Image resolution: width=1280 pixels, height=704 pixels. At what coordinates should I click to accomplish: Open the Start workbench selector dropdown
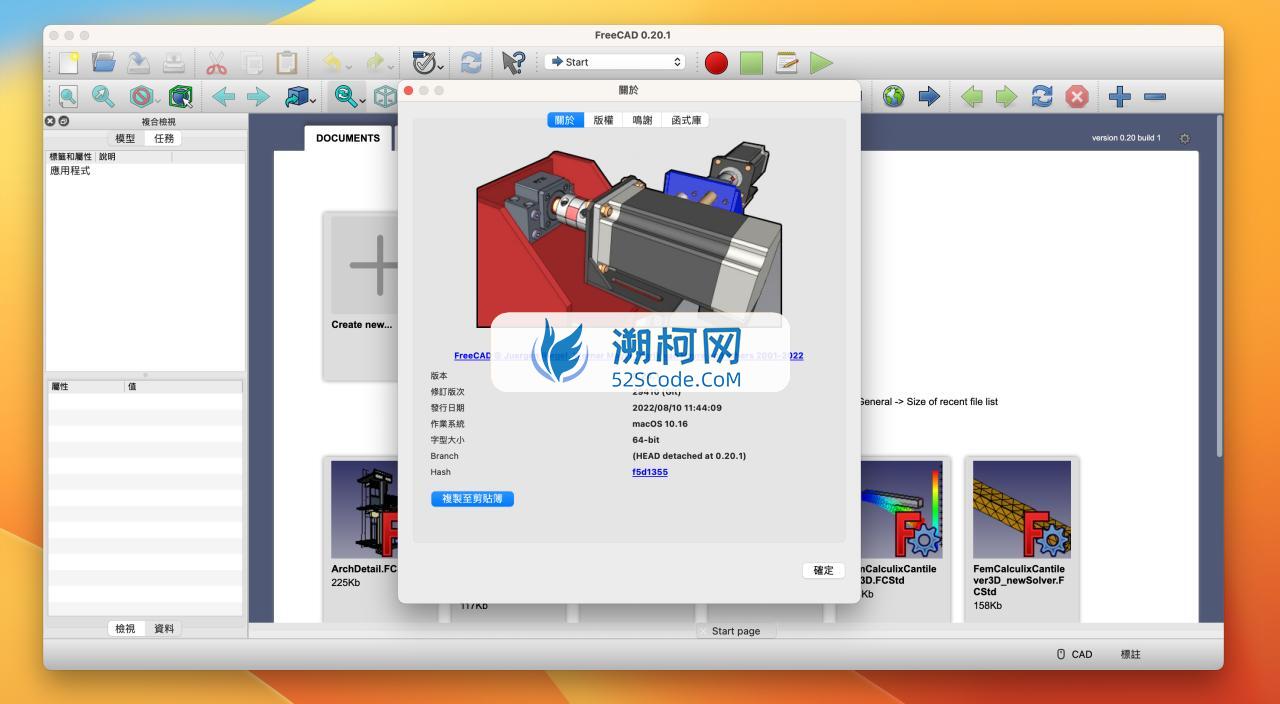615,62
